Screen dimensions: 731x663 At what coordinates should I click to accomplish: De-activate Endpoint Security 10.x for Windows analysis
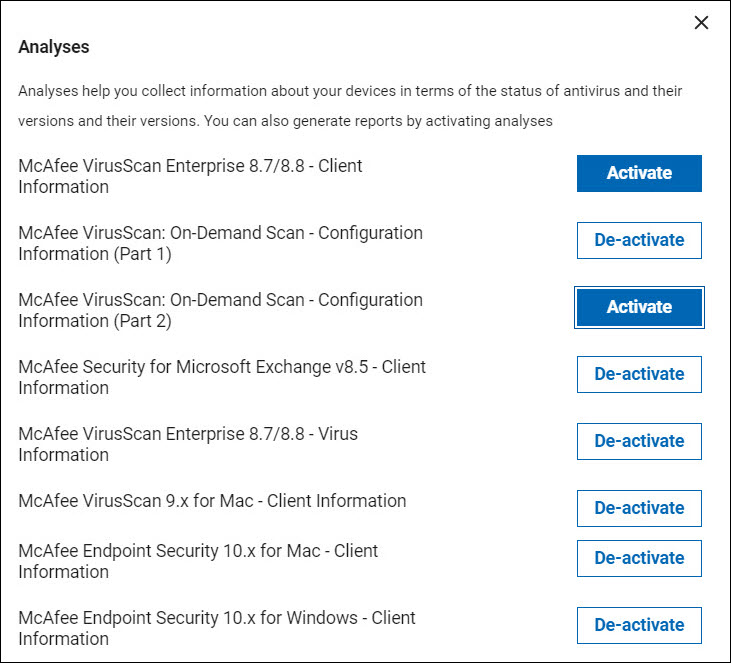click(x=639, y=625)
